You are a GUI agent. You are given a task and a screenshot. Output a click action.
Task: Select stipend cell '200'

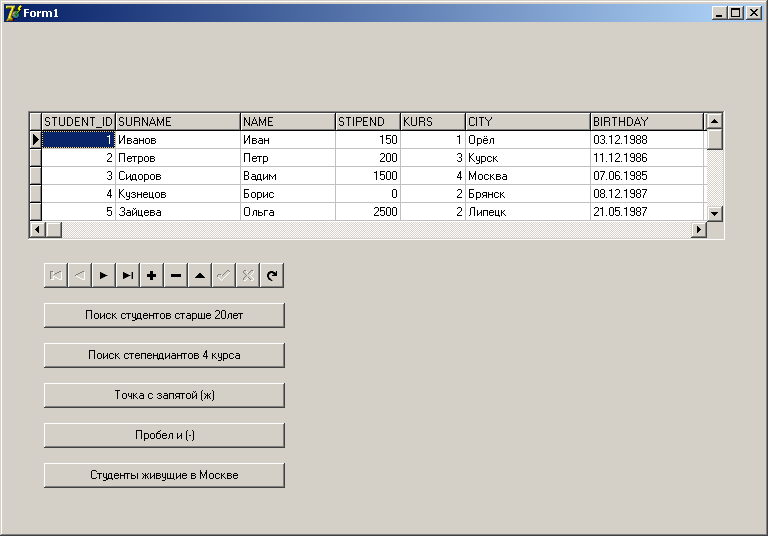368,158
